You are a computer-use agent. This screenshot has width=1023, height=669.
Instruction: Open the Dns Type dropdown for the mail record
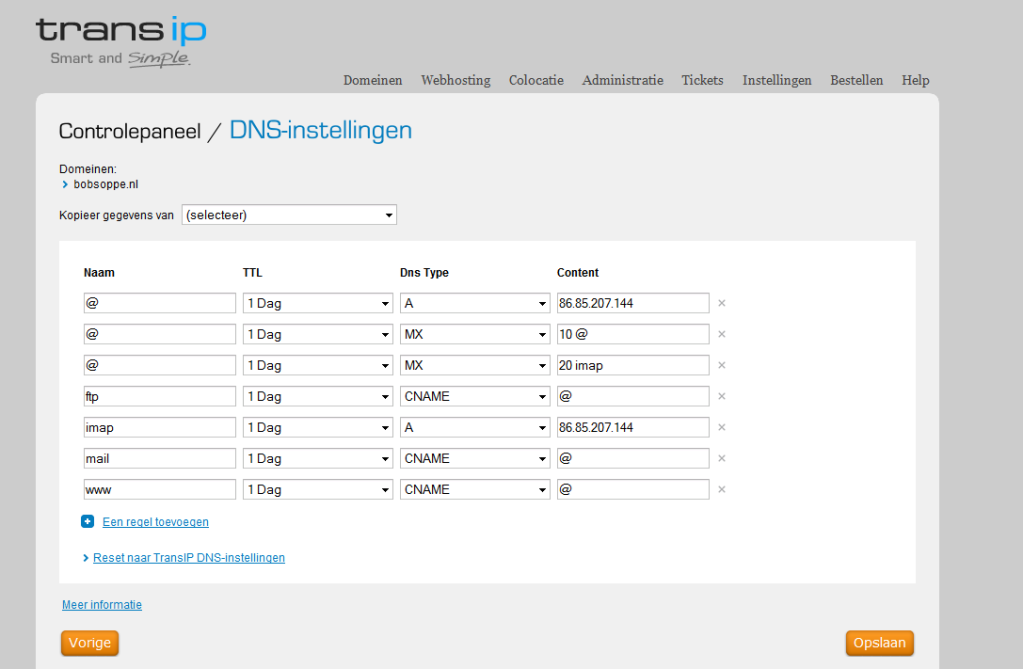click(x=474, y=458)
